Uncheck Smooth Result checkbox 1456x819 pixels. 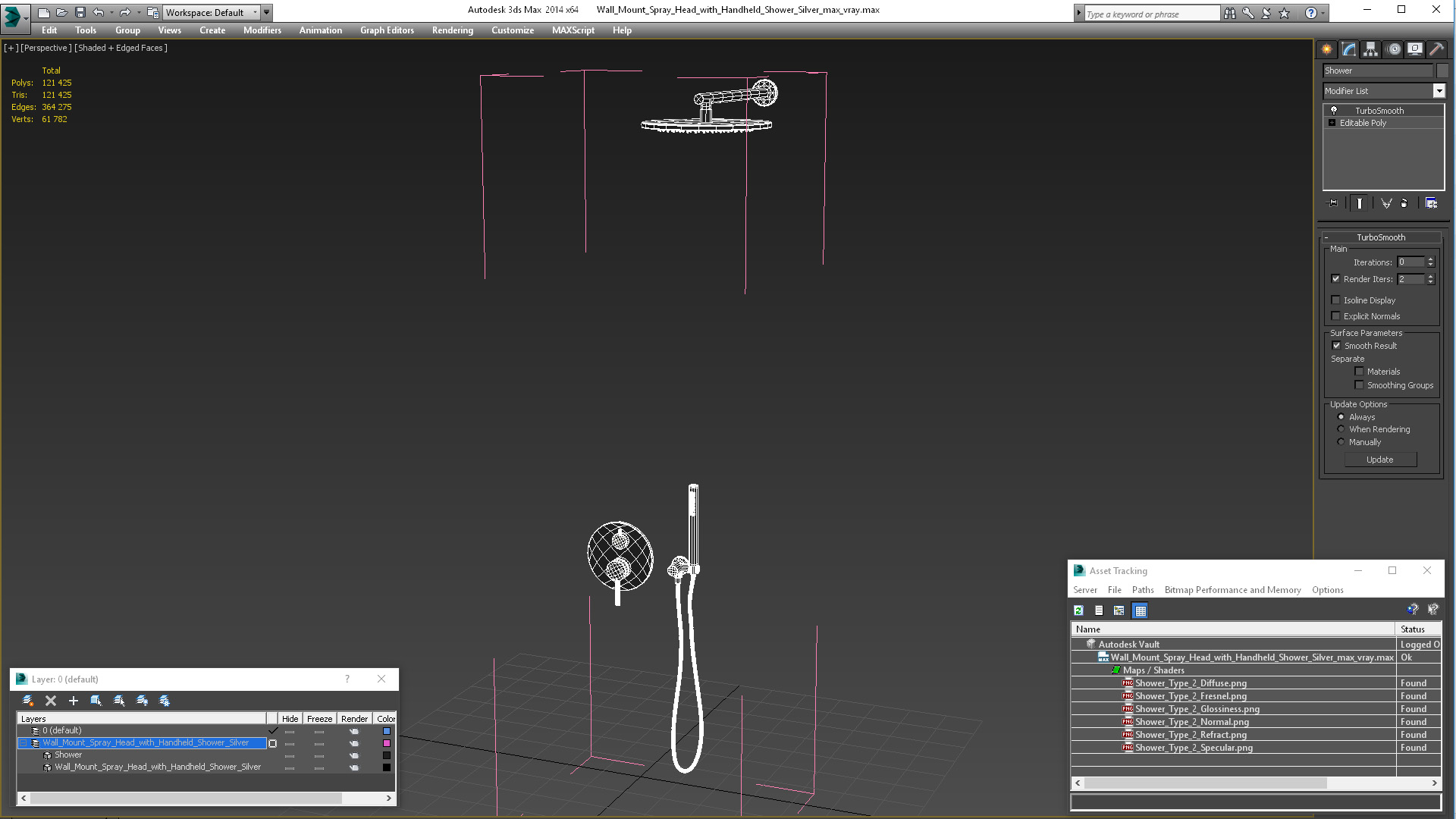[x=1336, y=346]
